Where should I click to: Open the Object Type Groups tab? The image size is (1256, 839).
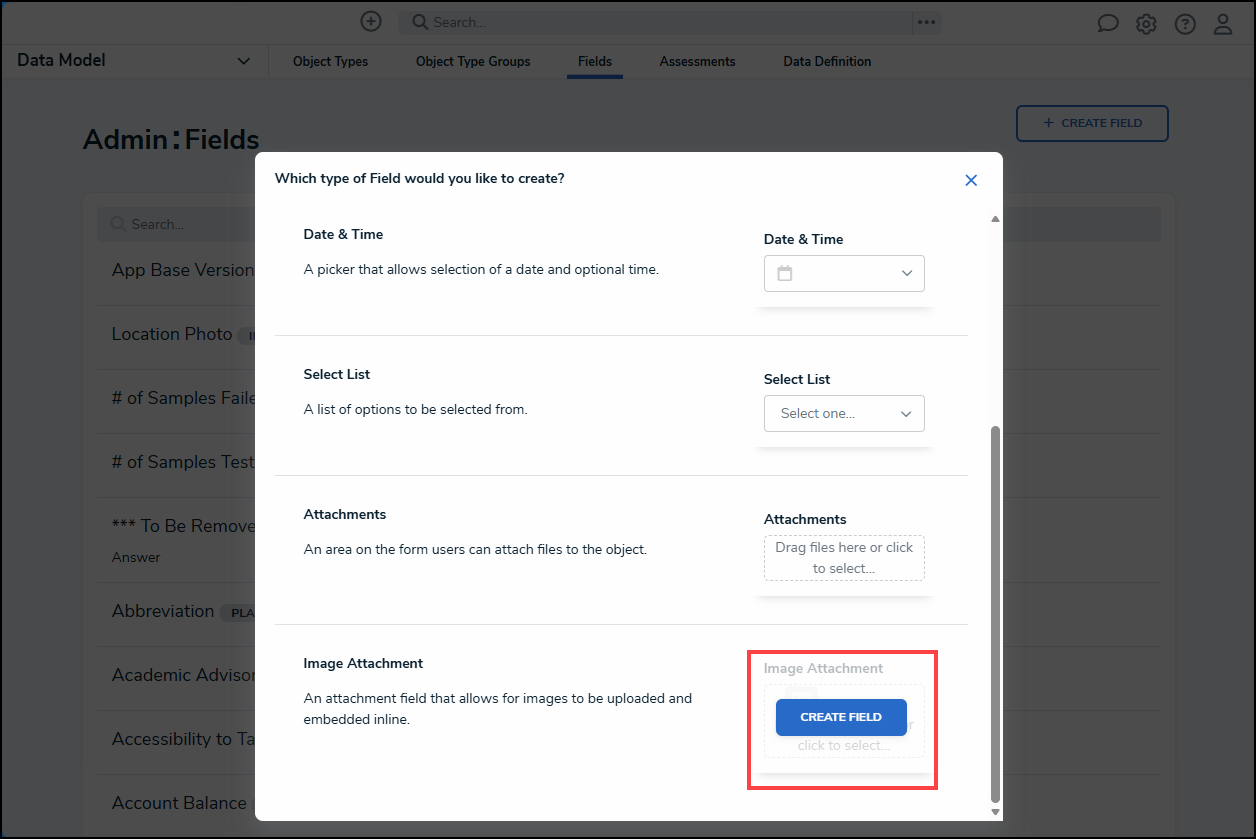472,61
